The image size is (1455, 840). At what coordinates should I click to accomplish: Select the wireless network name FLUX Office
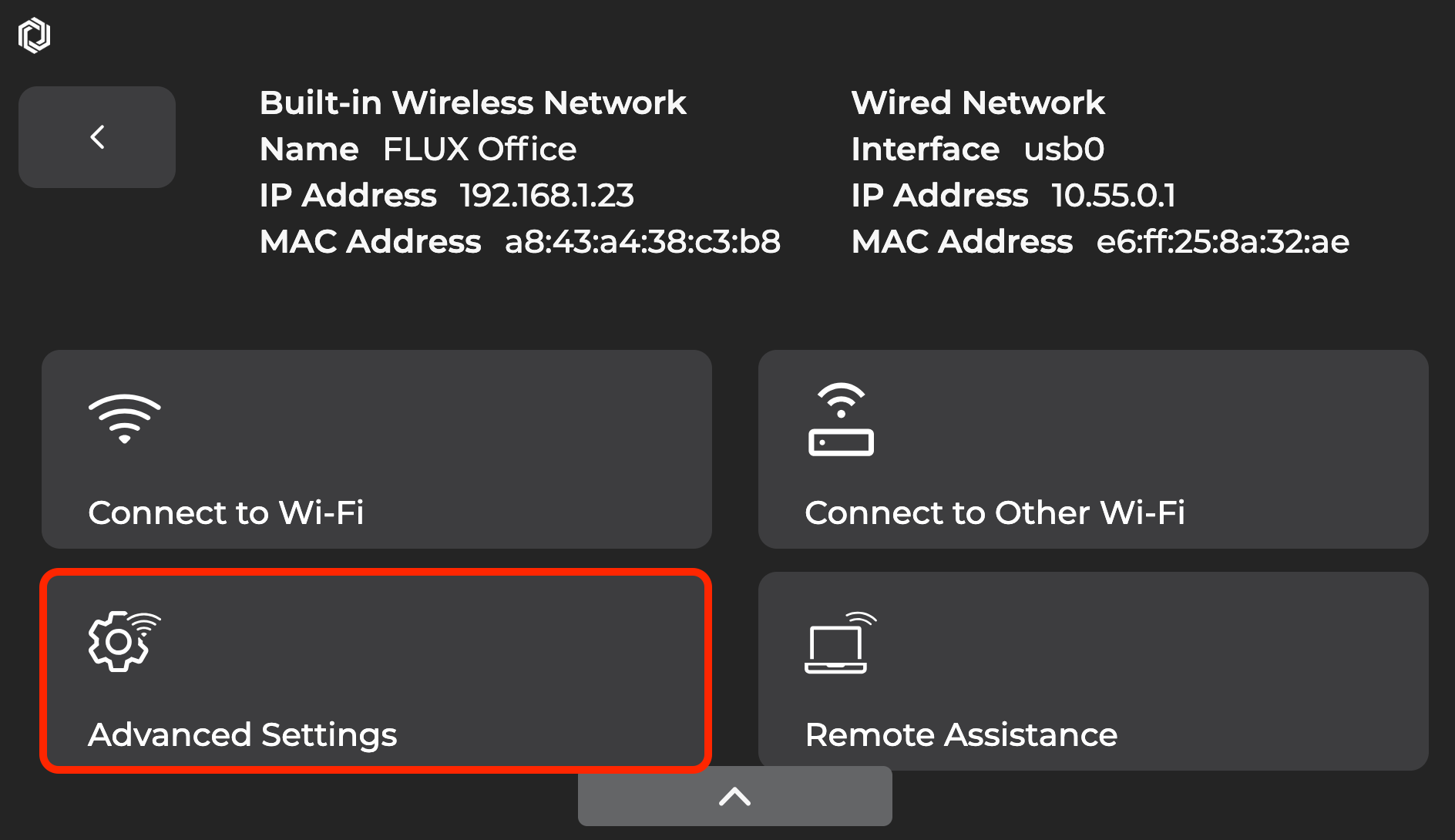[479, 149]
